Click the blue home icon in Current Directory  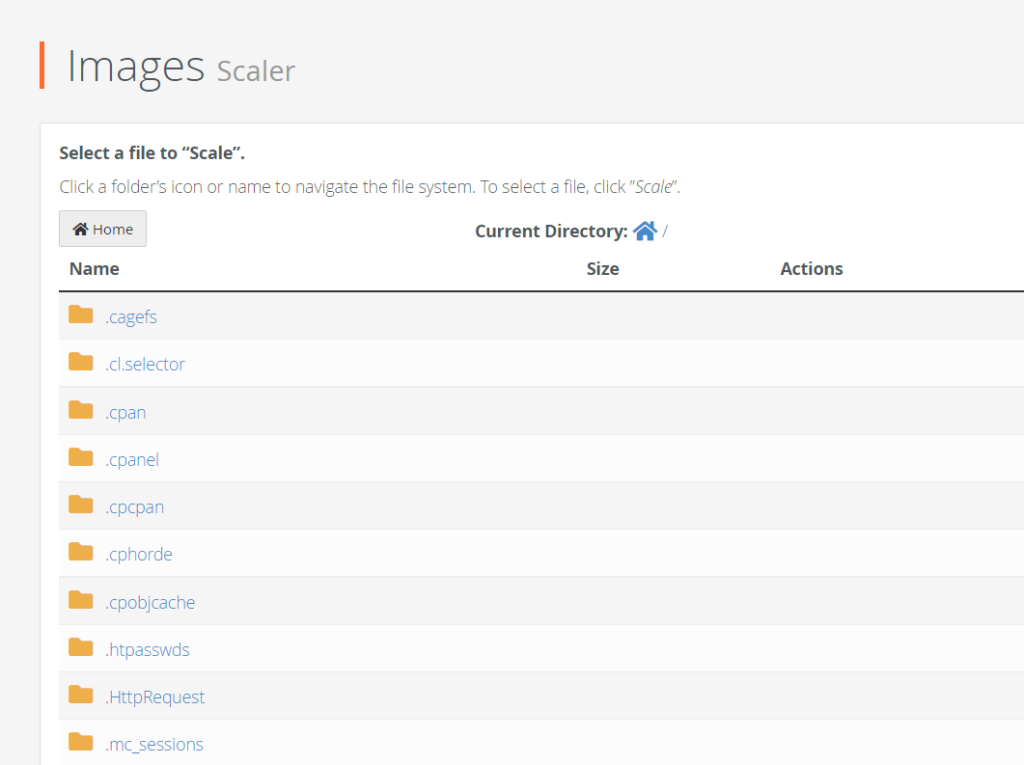[647, 230]
